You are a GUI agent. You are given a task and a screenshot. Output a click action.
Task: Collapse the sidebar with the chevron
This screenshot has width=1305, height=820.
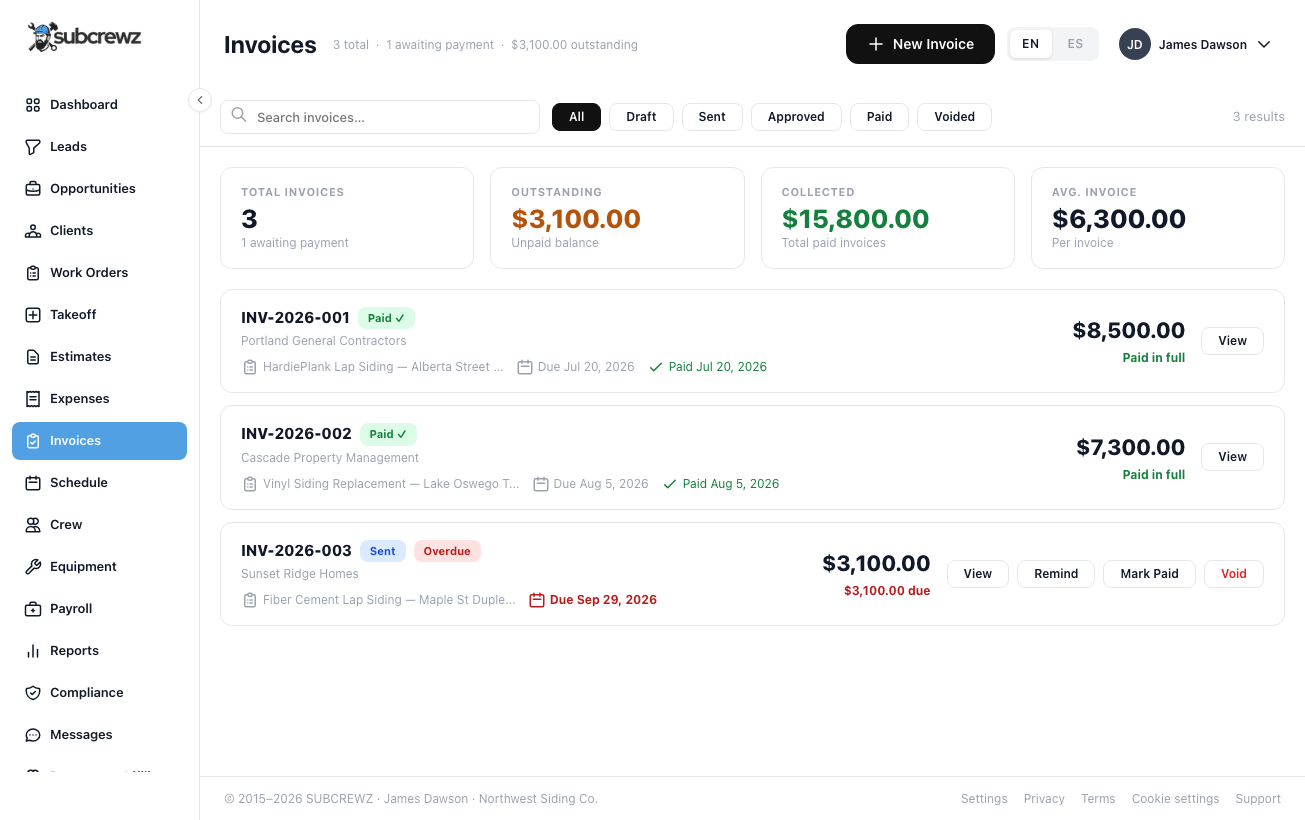tap(200, 100)
